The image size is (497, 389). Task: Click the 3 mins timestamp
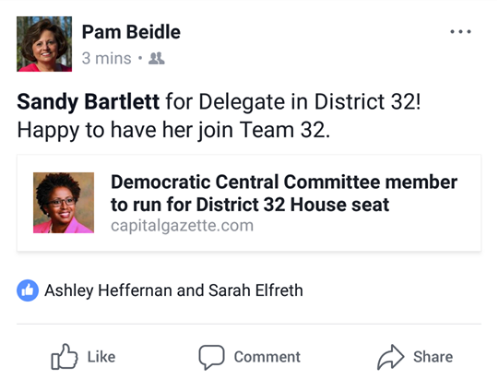click(107, 58)
